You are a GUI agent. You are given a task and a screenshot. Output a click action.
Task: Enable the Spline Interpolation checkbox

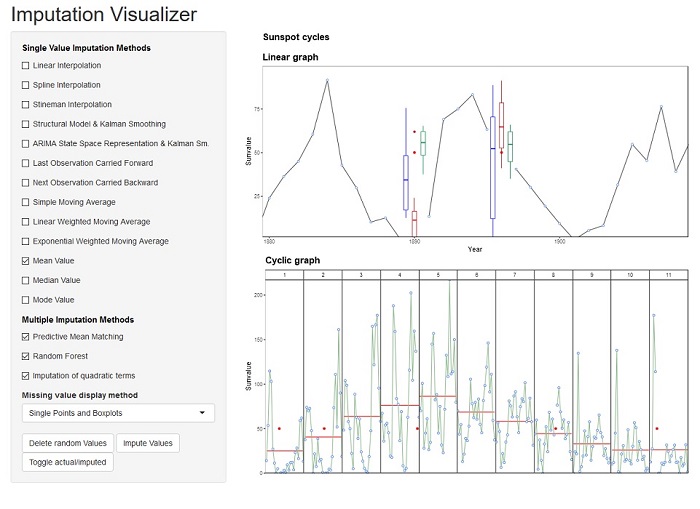(25, 85)
